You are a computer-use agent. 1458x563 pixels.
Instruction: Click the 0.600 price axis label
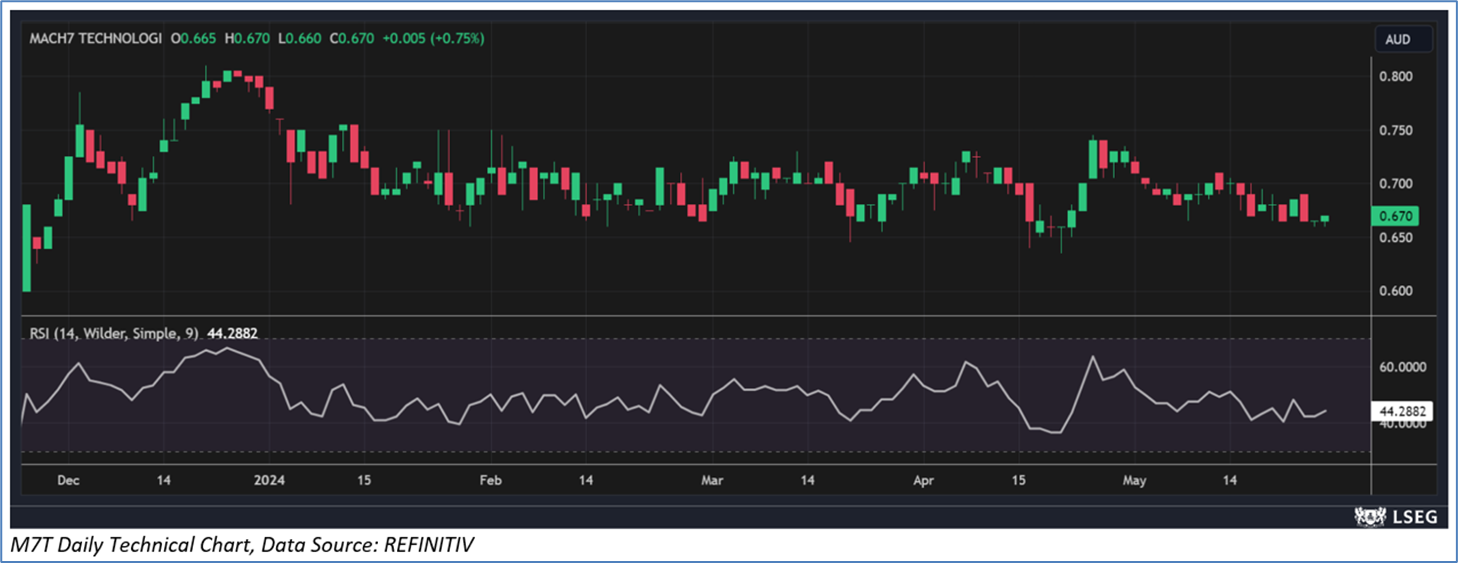point(1397,291)
